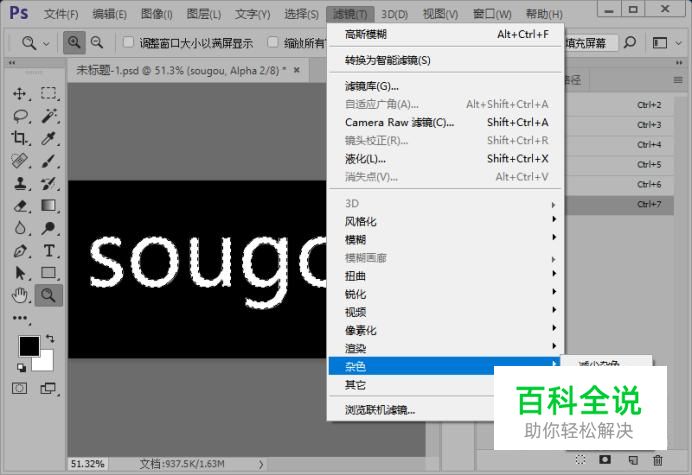Select the Blur tool

[x=19, y=228]
